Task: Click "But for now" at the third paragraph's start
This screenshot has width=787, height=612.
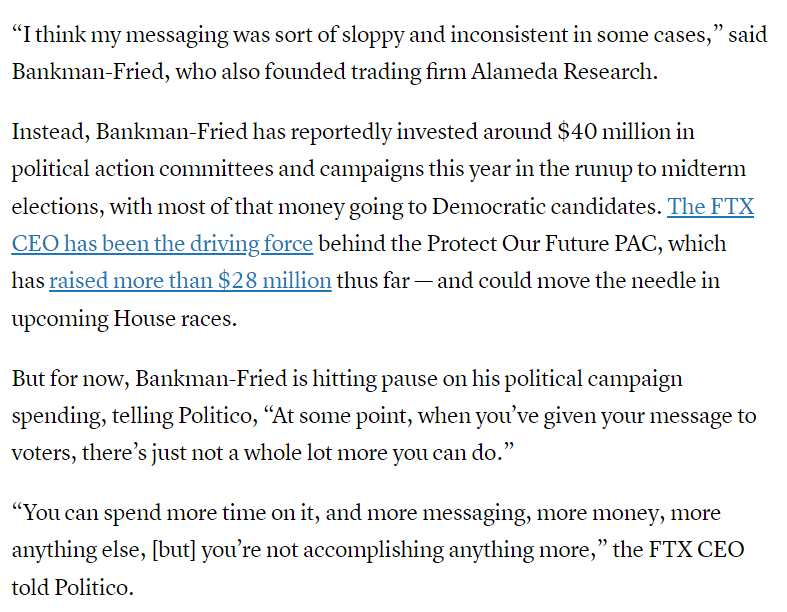Action: [x=66, y=379]
